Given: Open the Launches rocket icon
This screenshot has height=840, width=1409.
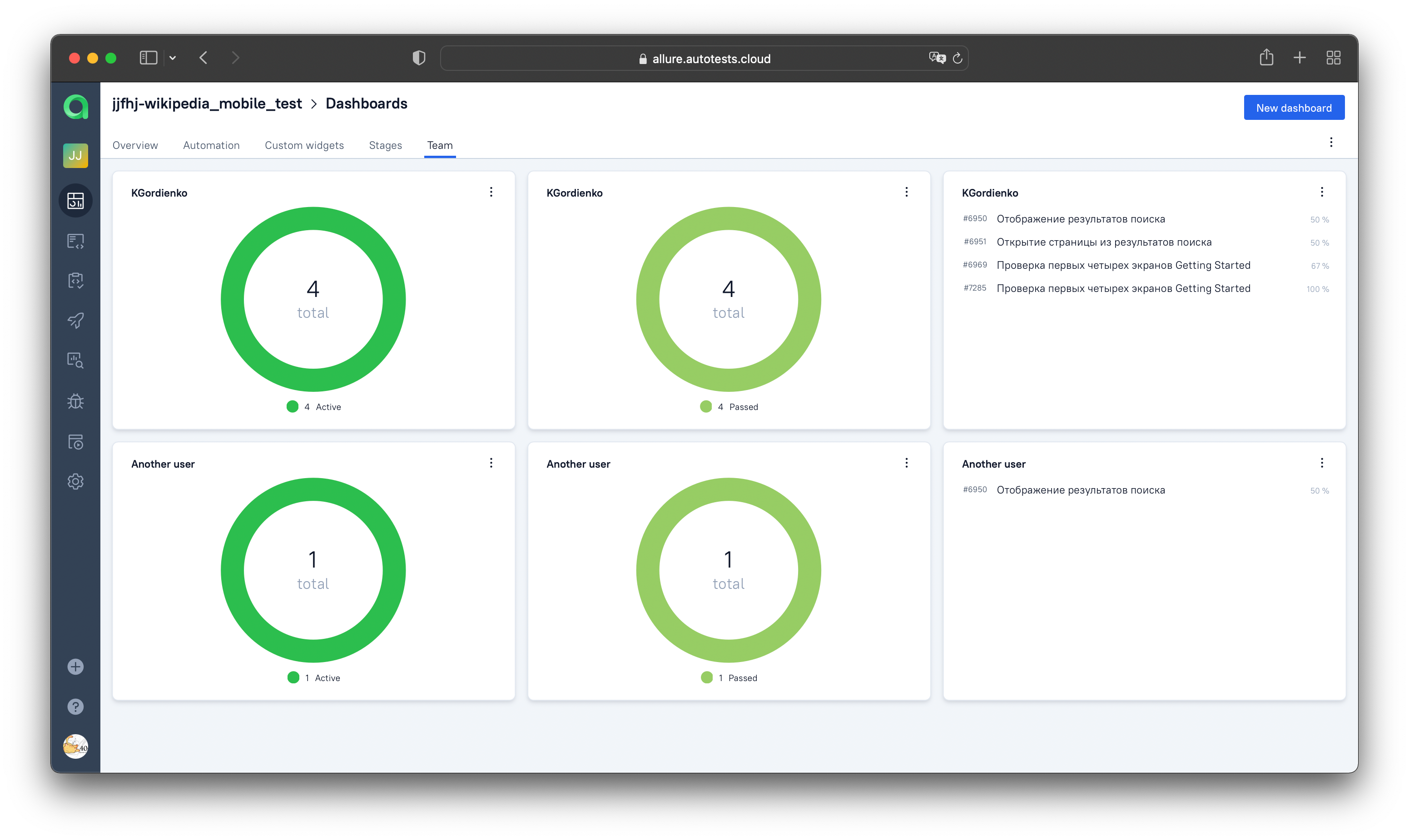Looking at the screenshot, I should pyautogui.click(x=75, y=321).
